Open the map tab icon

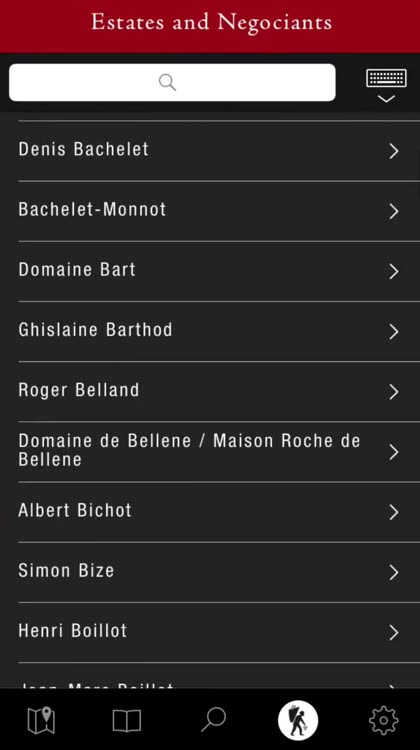tap(41, 720)
